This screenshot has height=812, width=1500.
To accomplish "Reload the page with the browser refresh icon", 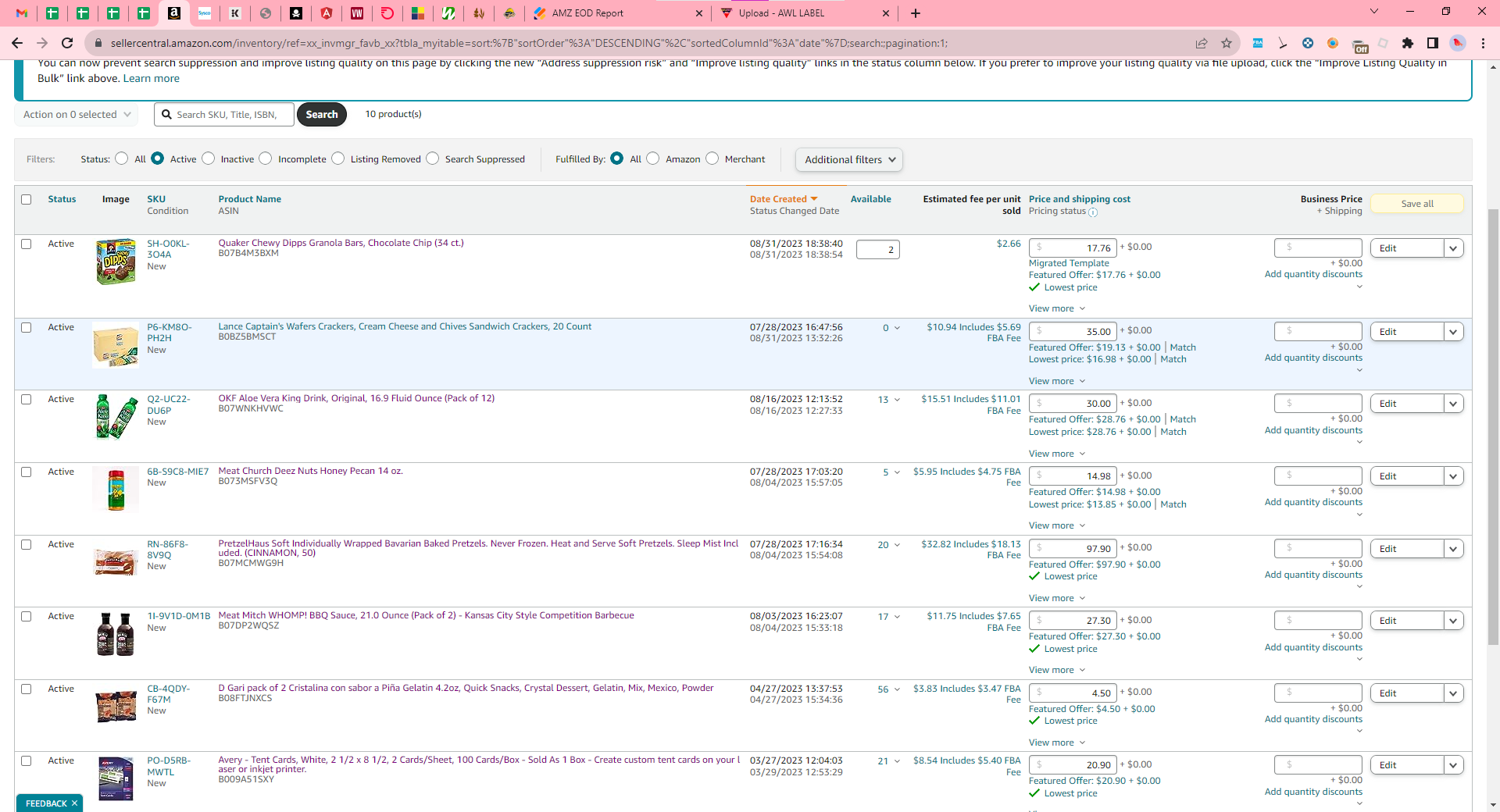I will pyautogui.click(x=67, y=43).
